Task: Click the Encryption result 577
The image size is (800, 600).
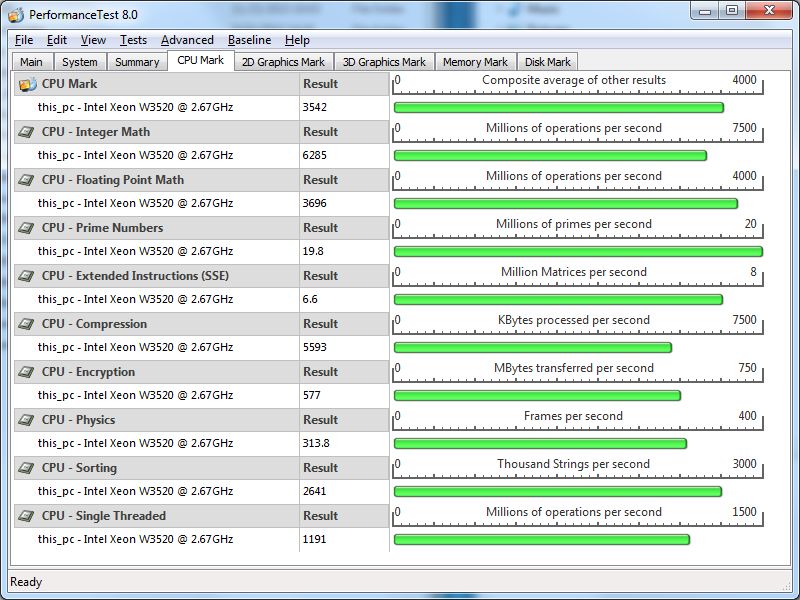Action: coord(311,395)
